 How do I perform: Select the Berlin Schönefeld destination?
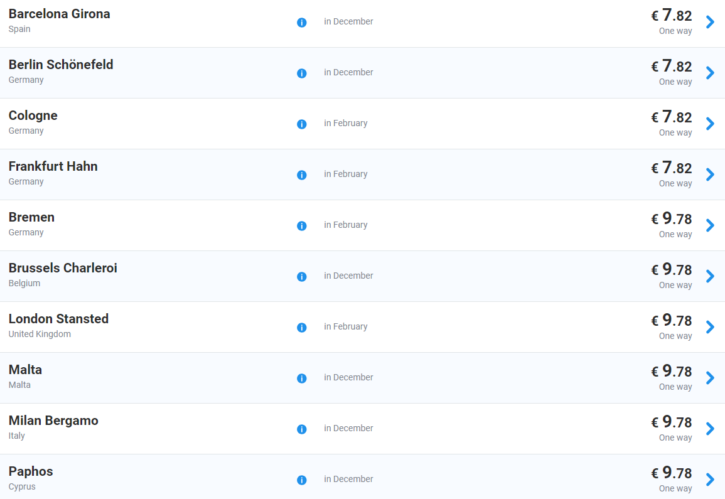(61, 65)
